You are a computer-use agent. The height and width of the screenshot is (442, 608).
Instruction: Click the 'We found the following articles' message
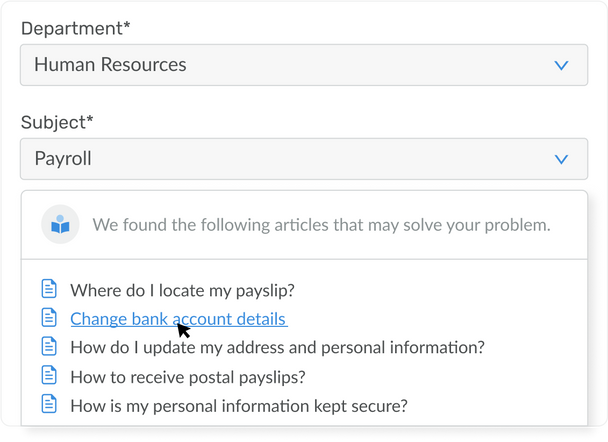321,225
